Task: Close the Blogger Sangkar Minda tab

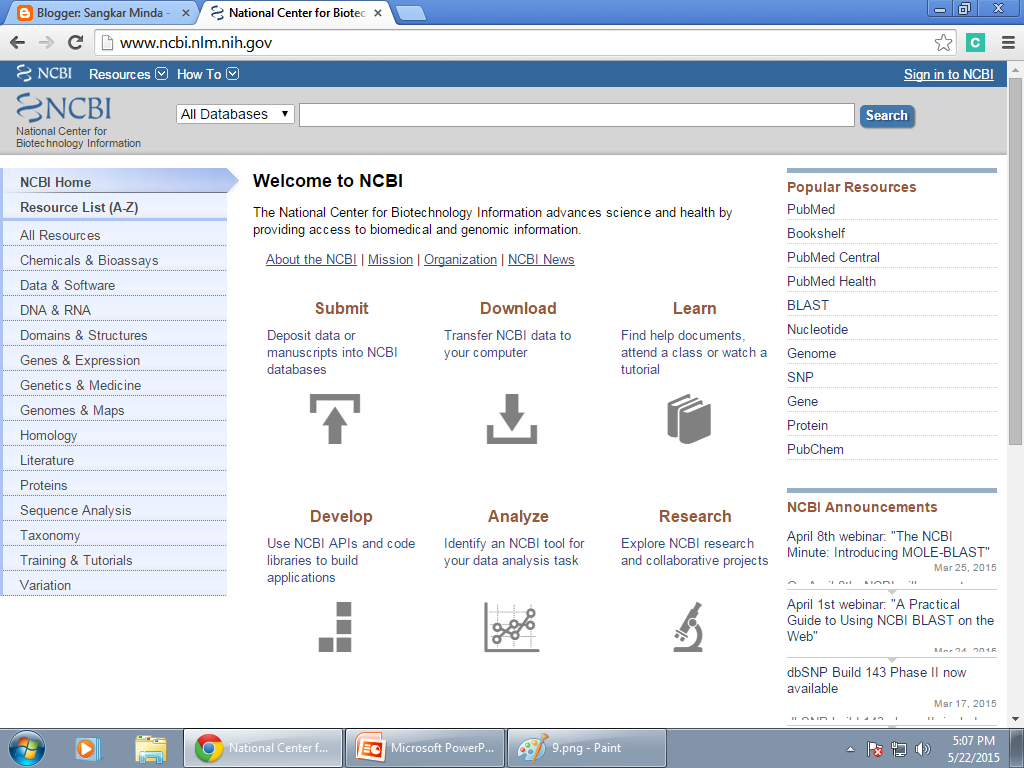Action: tap(185, 13)
